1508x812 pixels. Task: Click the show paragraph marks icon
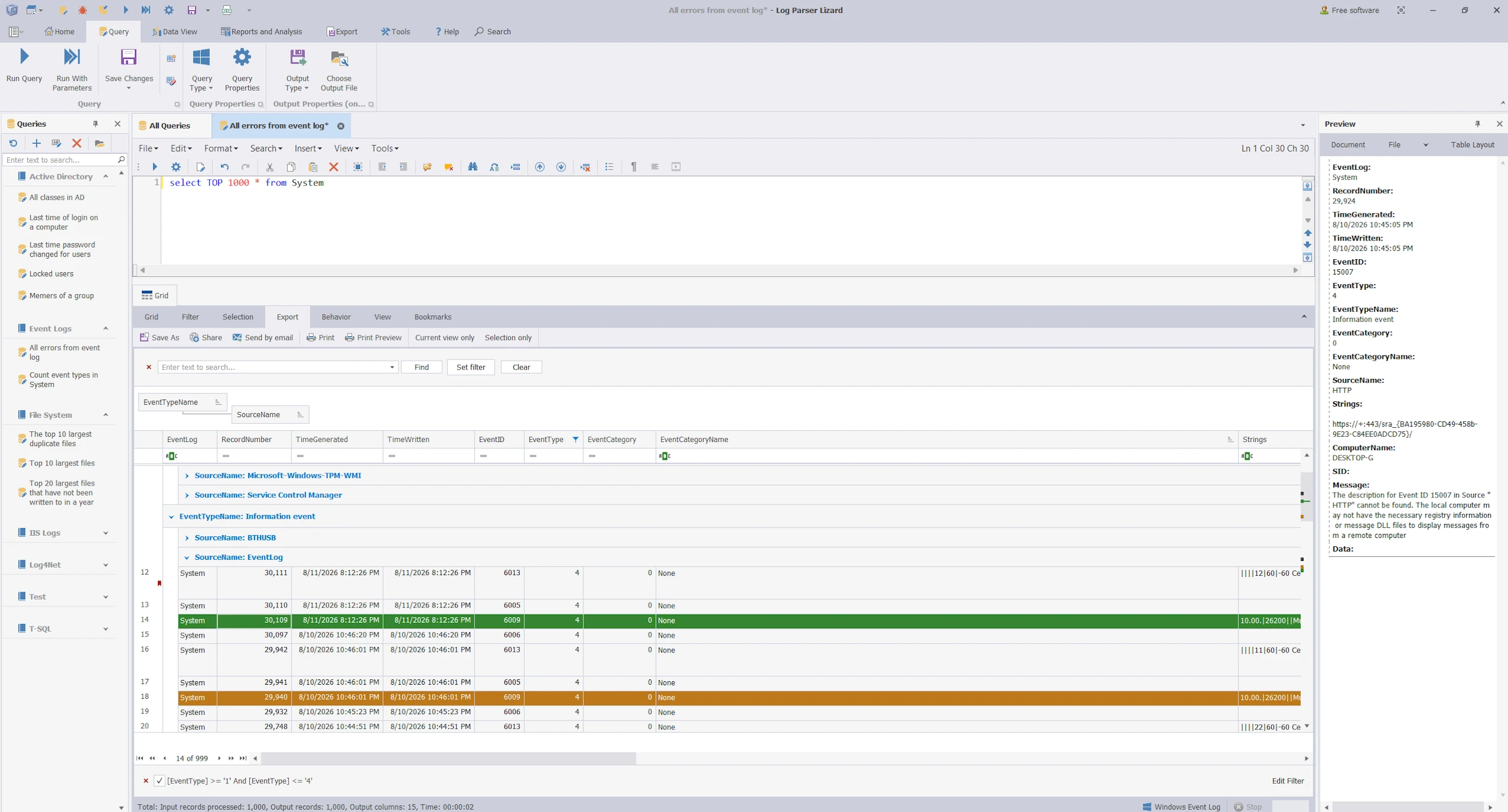click(x=633, y=167)
